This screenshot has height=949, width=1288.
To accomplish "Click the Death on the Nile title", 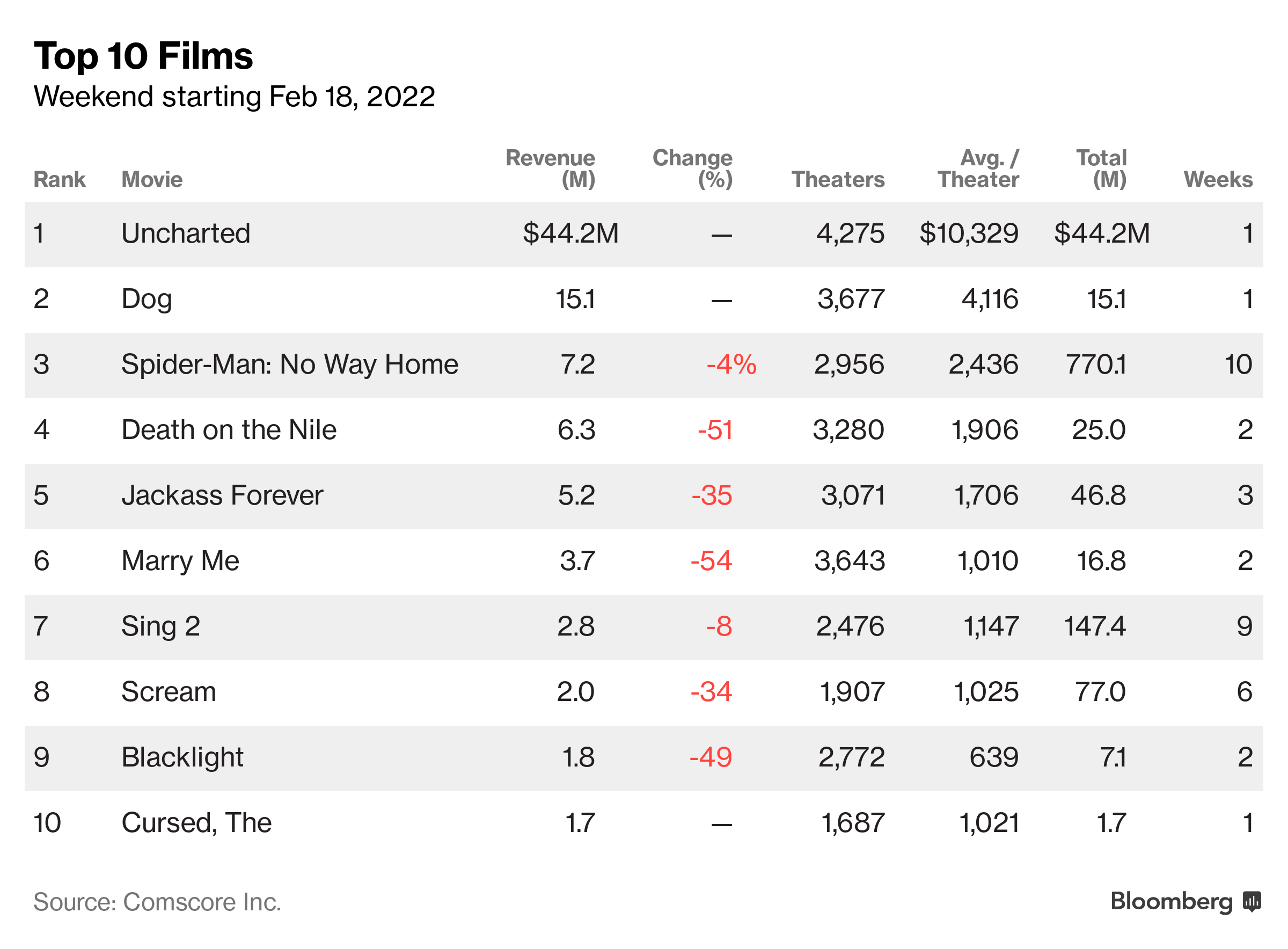I will click(x=229, y=430).
